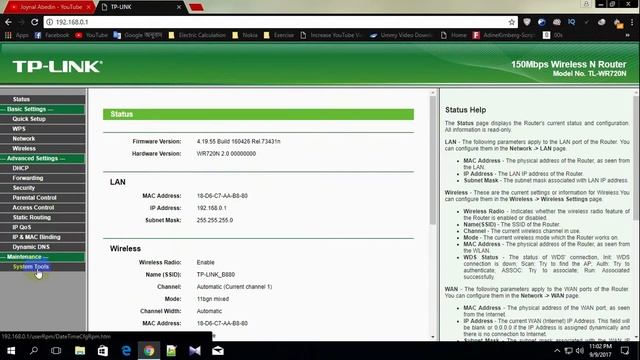Open the Nokia bookmark folder
Viewport: 640px width, 360px height.
tap(245, 36)
